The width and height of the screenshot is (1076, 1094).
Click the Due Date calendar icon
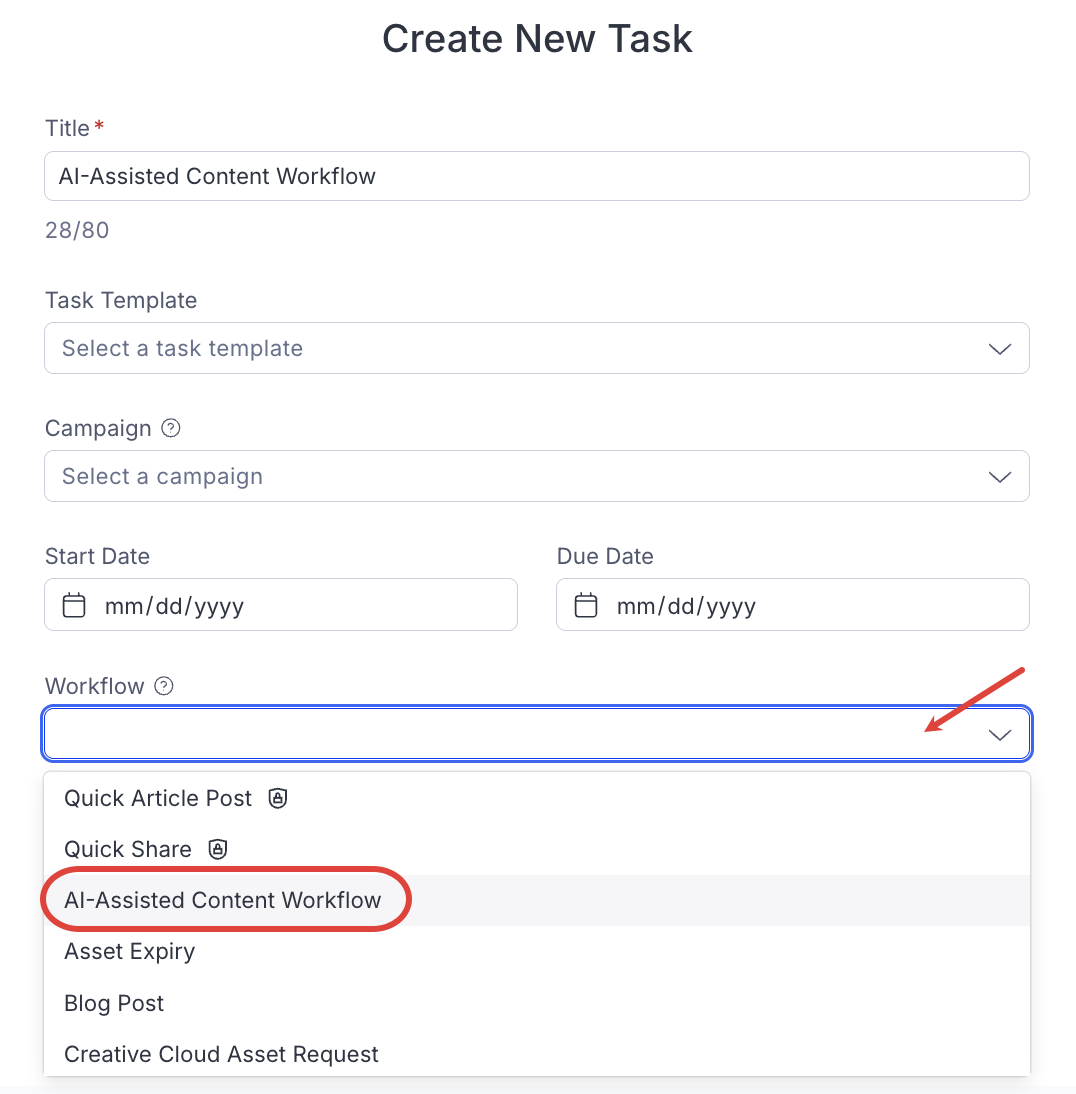tap(585, 604)
